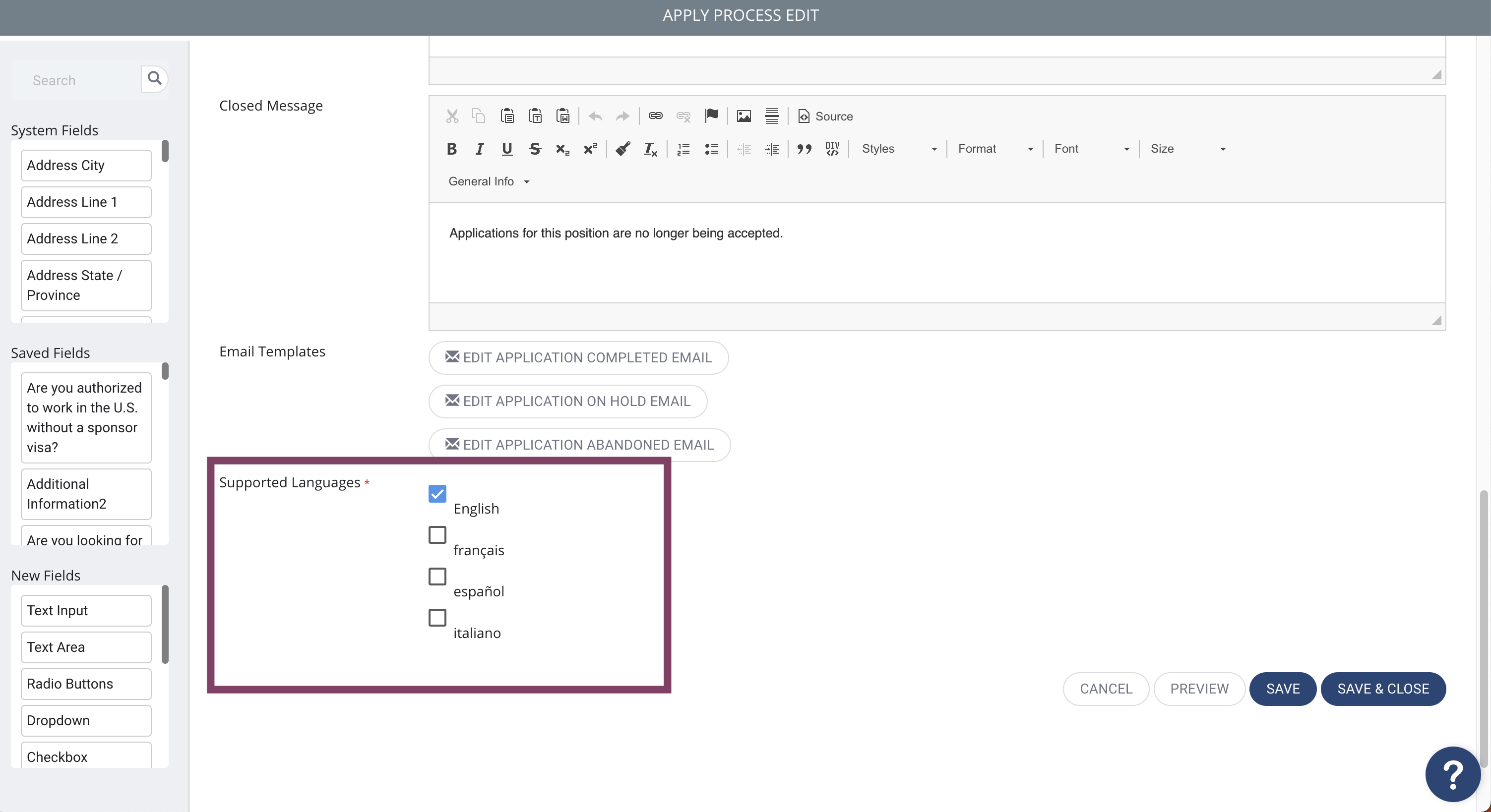
Task: Click the Save & Close button
Action: pos(1383,689)
